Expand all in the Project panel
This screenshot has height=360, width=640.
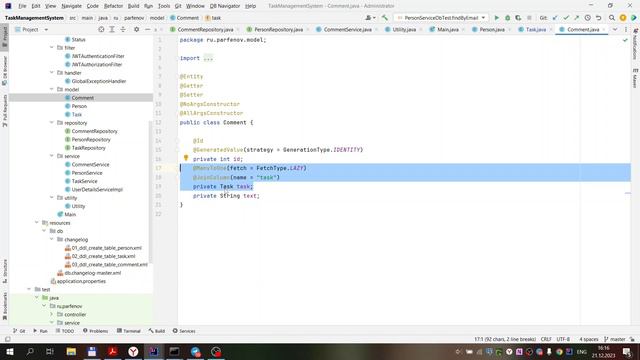click(112, 29)
